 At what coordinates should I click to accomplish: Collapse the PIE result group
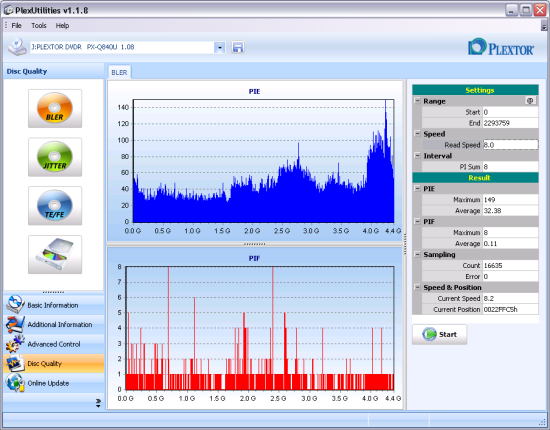pyautogui.click(x=417, y=188)
